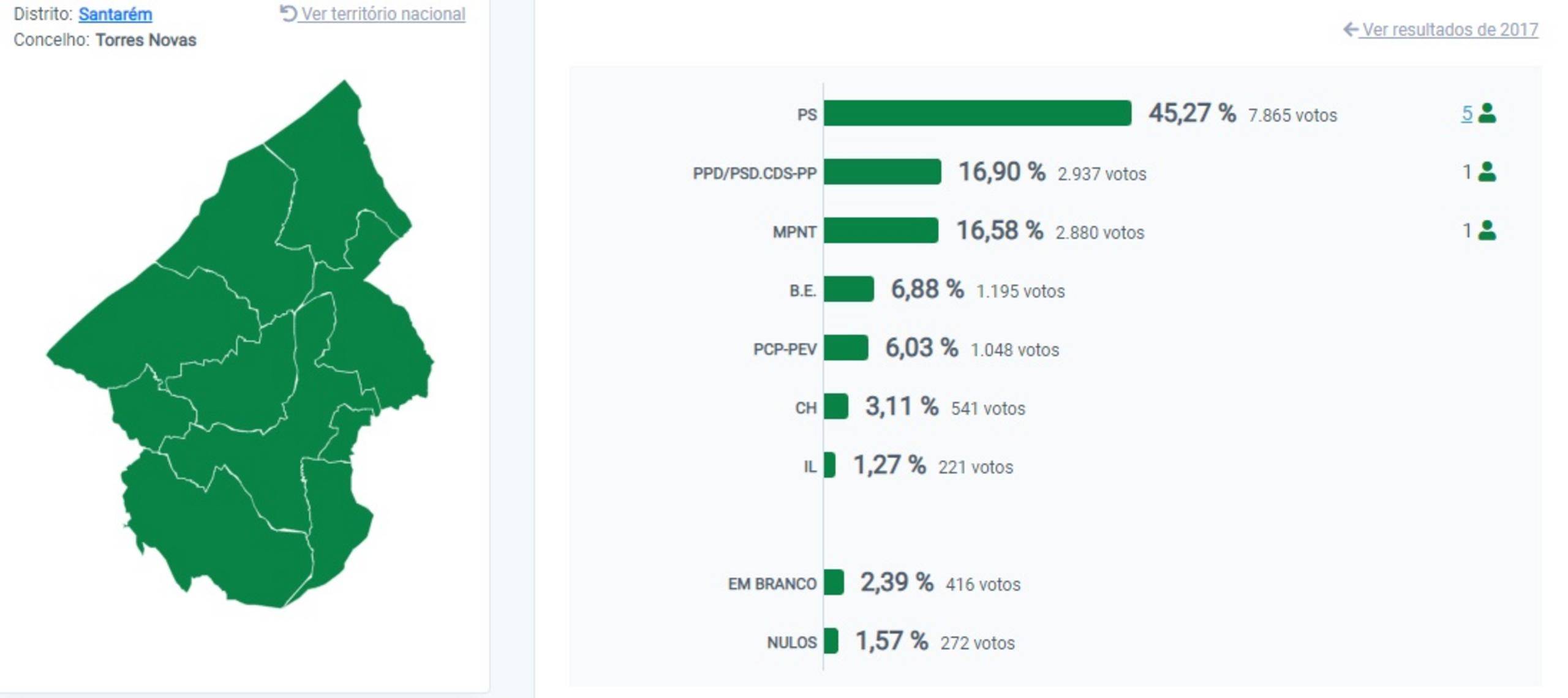This screenshot has height=698, width=1568.
Task: Click the PS green result bar
Action: pyautogui.click(x=978, y=113)
